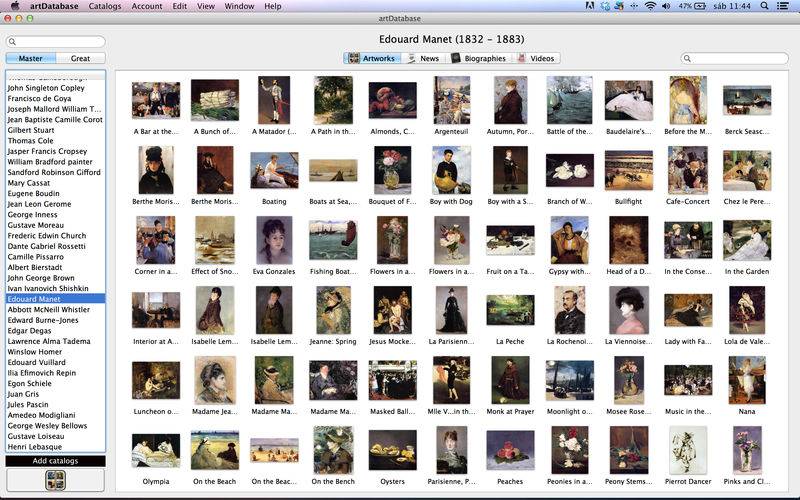Open the artDatabase application menu
This screenshot has width=800, height=500.
[54, 6]
